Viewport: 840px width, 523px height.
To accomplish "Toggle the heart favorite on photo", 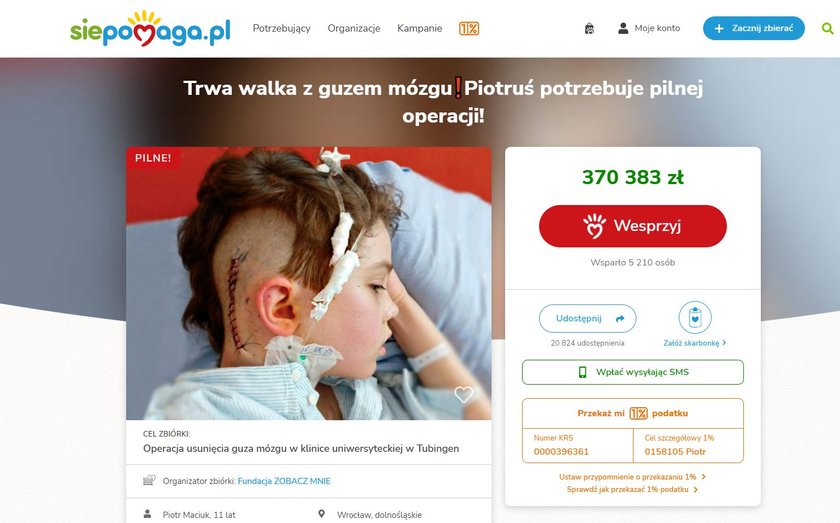I will coord(464,394).
